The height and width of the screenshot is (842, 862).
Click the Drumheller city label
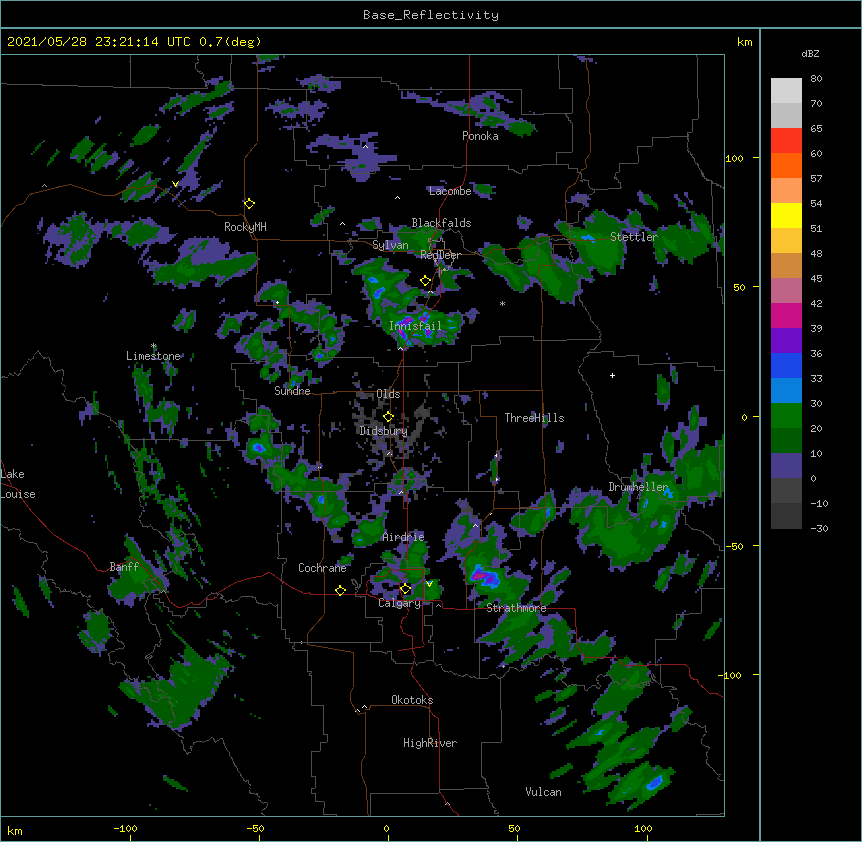click(x=638, y=487)
